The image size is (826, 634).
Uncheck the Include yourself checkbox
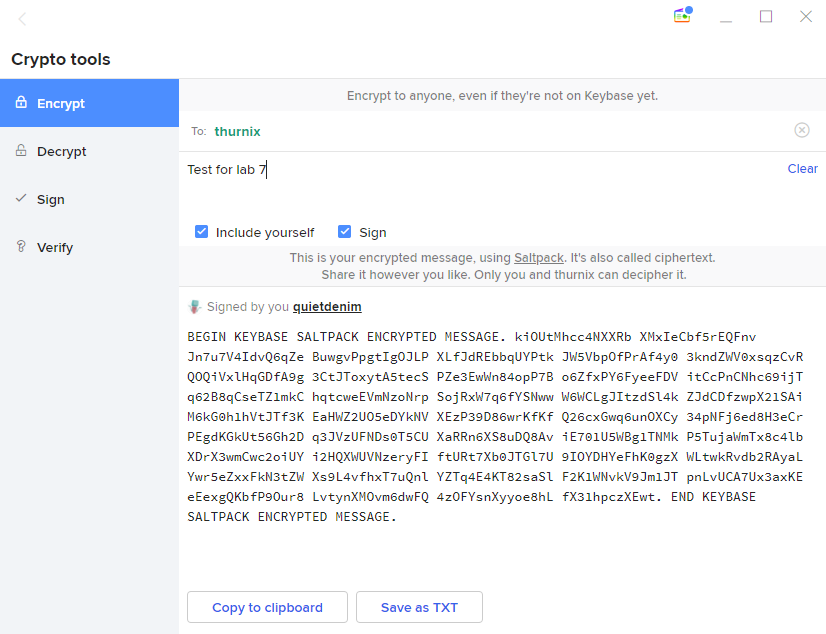pos(201,232)
